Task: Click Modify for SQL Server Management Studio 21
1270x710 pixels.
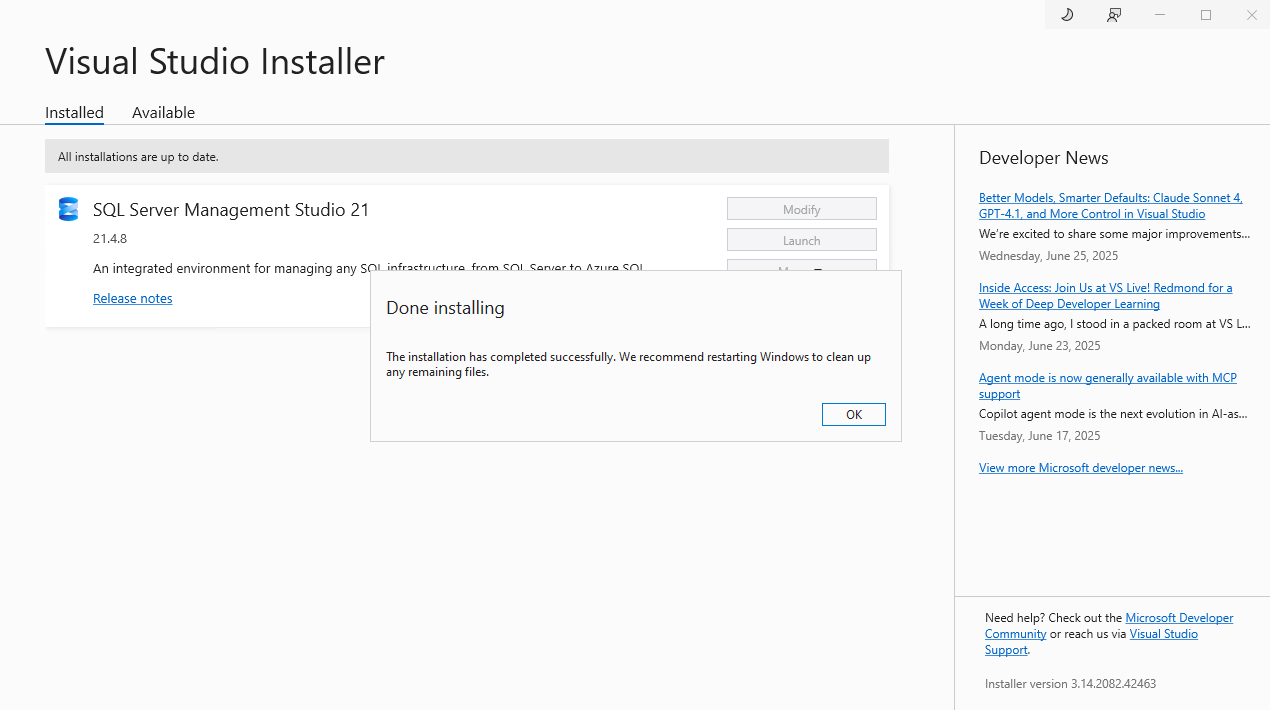Action: click(801, 208)
